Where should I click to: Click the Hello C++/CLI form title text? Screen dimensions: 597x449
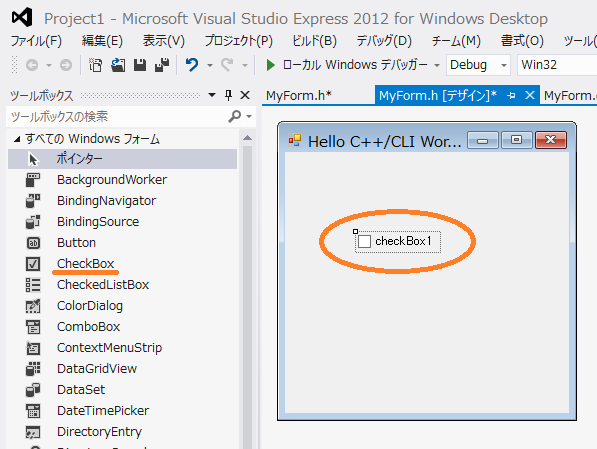[385, 142]
